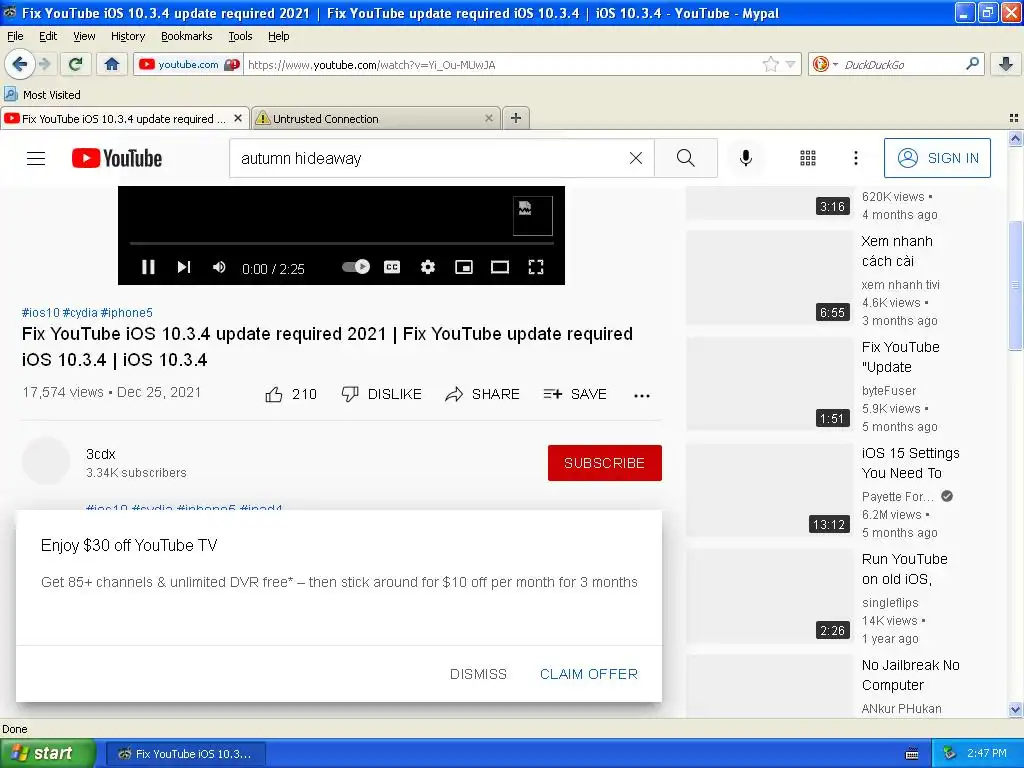This screenshot has width=1024, height=768.
Task: Mute the video volume
Action: point(219,267)
